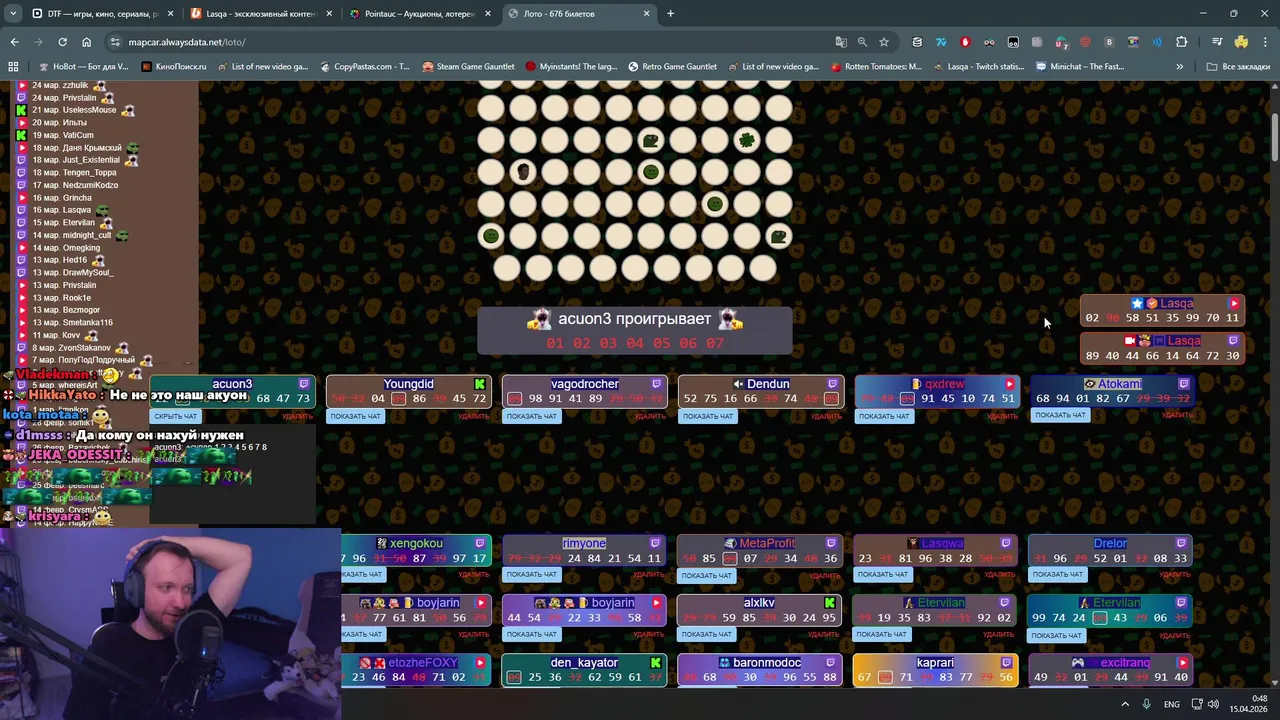
Task: Click the Kick icon on den_kayator's card
Action: click(656, 663)
